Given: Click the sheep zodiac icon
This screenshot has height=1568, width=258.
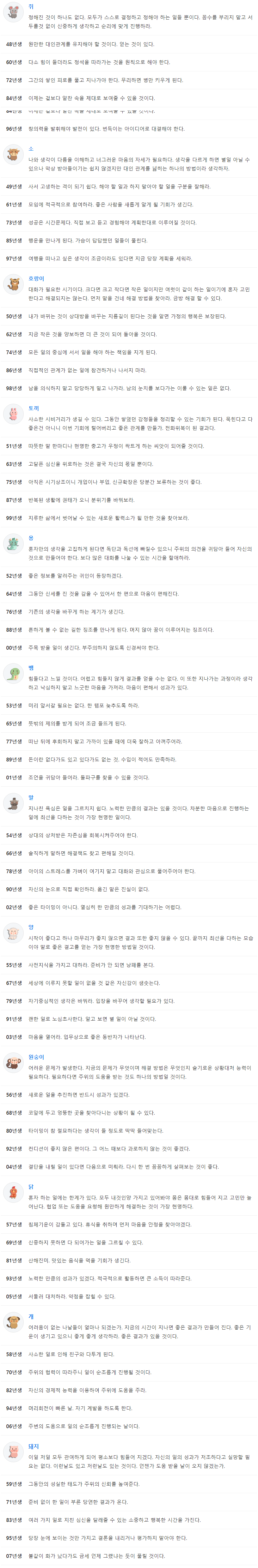Looking at the screenshot, I should click(13, 933).
